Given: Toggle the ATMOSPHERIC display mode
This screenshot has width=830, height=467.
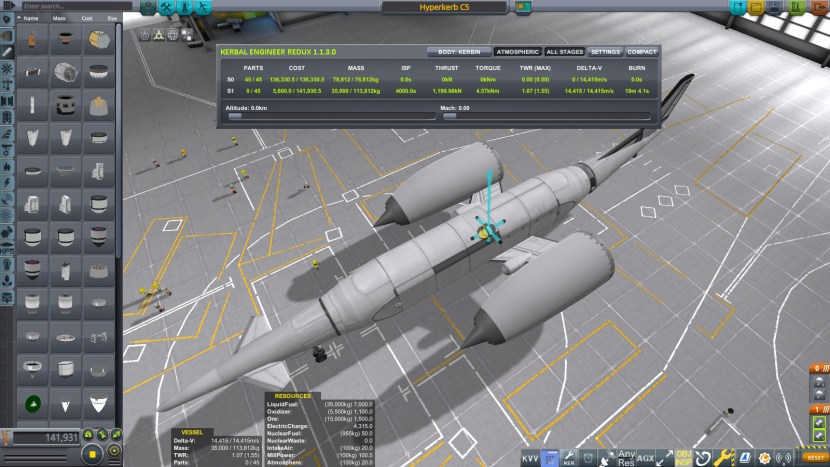Looking at the screenshot, I should [x=516, y=51].
